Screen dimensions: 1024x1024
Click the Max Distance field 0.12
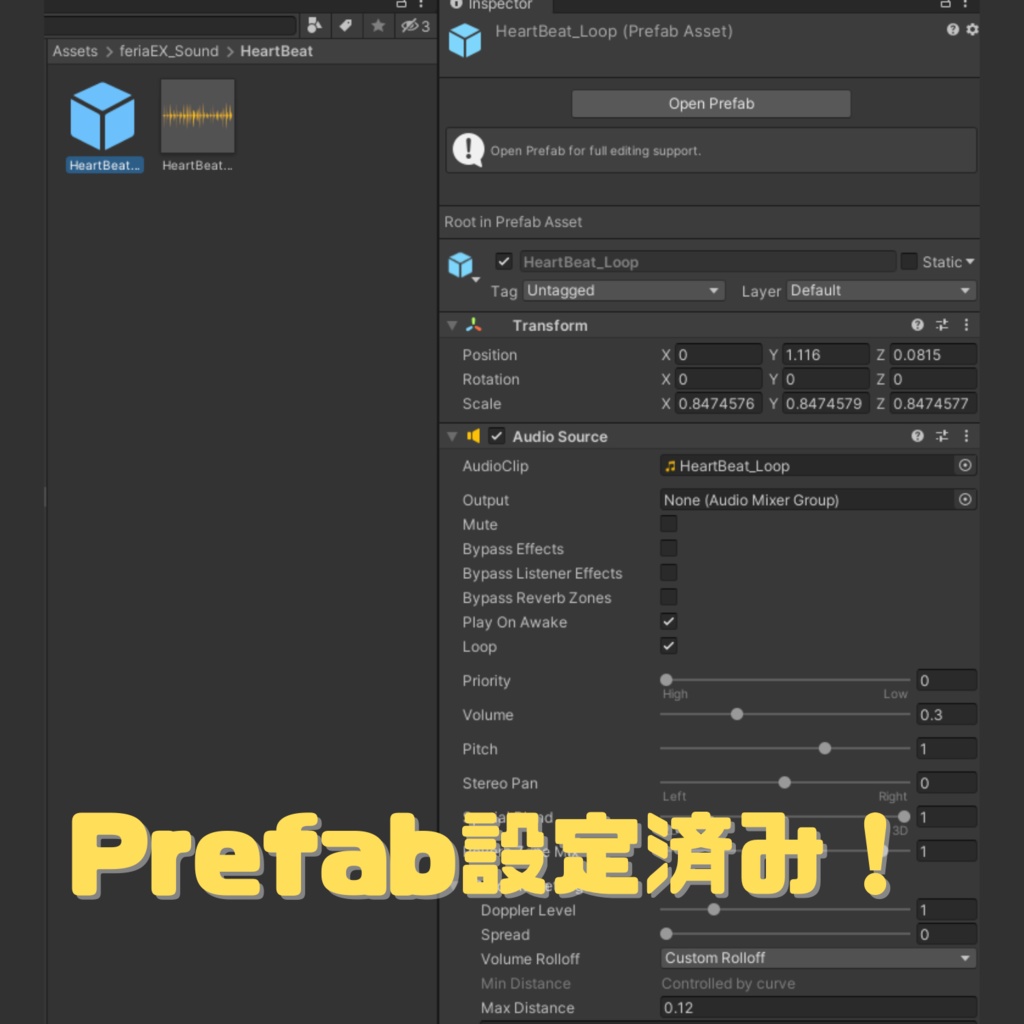(818, 1008)
